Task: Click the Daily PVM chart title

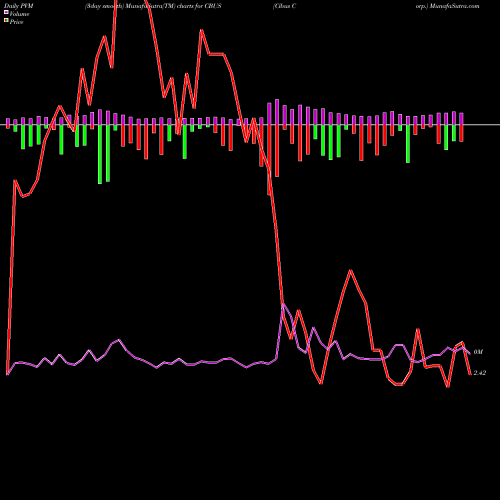Action: coord(19,6)
